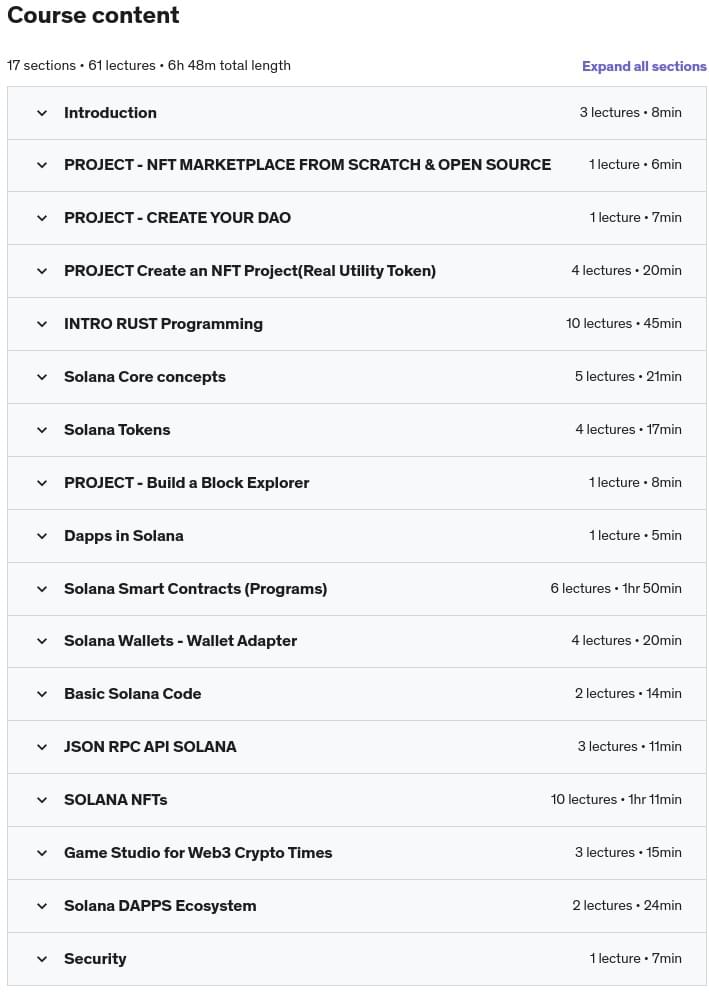
Task: Click chevron beside PROJECT - CREATE YOUR DAO
Action: pos(42,218)
